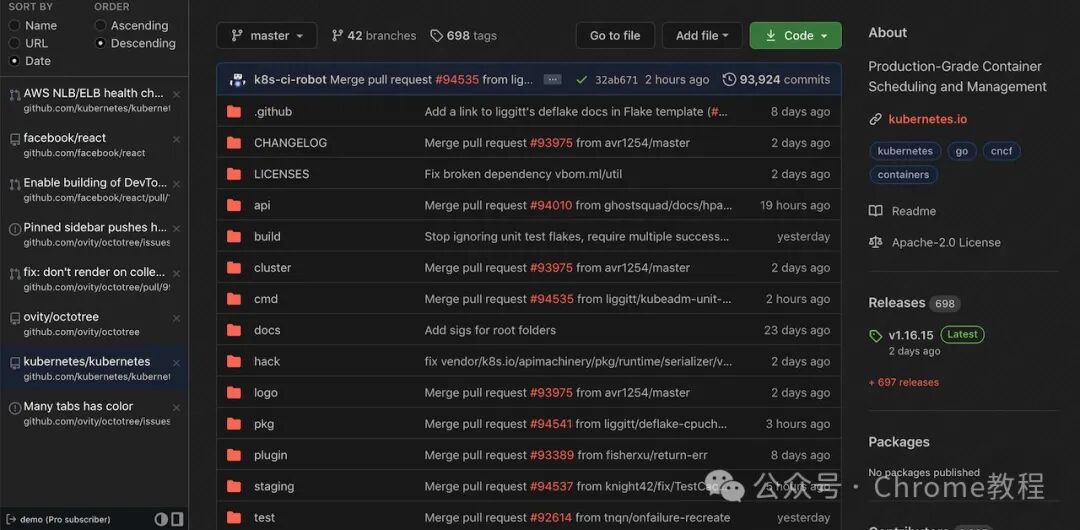Open the green Code dropdown
The width and height of the screenshot is (1080, 530).
click(796, 36)
